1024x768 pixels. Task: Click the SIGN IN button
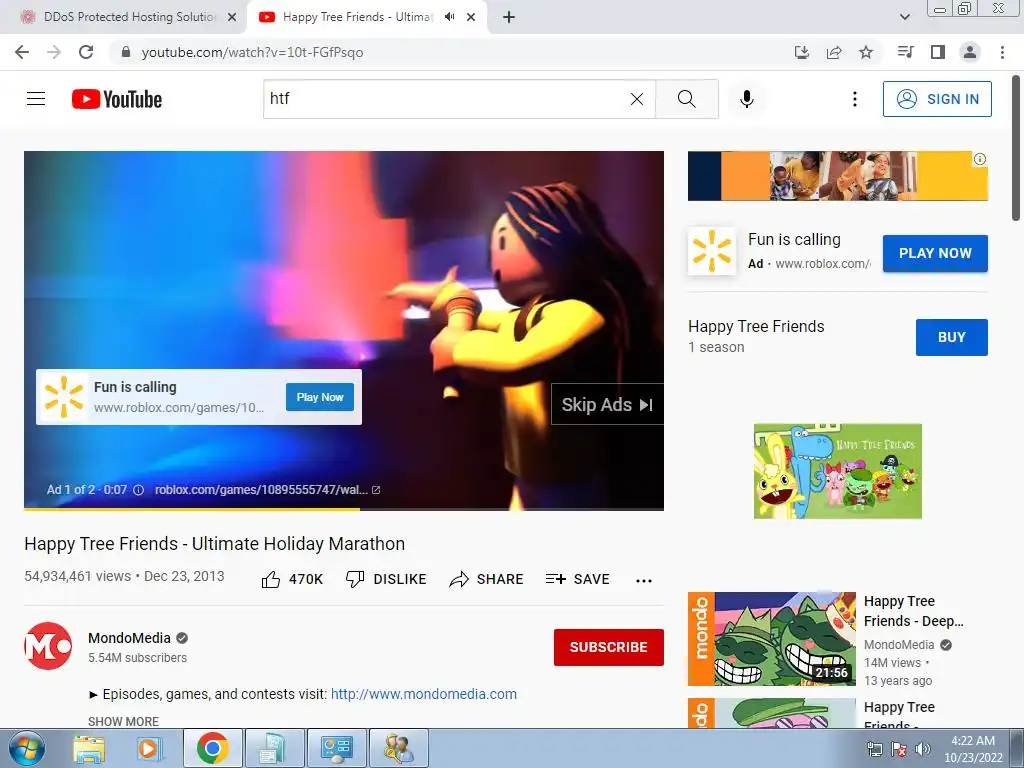pos(937,99)
